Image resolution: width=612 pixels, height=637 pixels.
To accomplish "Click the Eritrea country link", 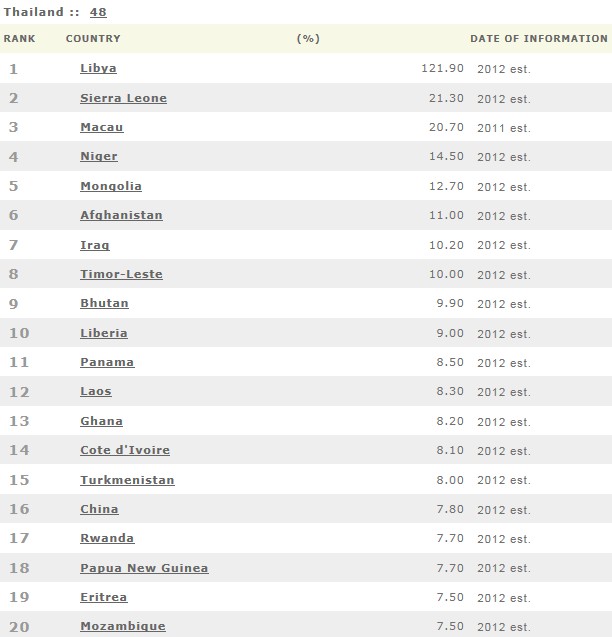I will [104, 597].
